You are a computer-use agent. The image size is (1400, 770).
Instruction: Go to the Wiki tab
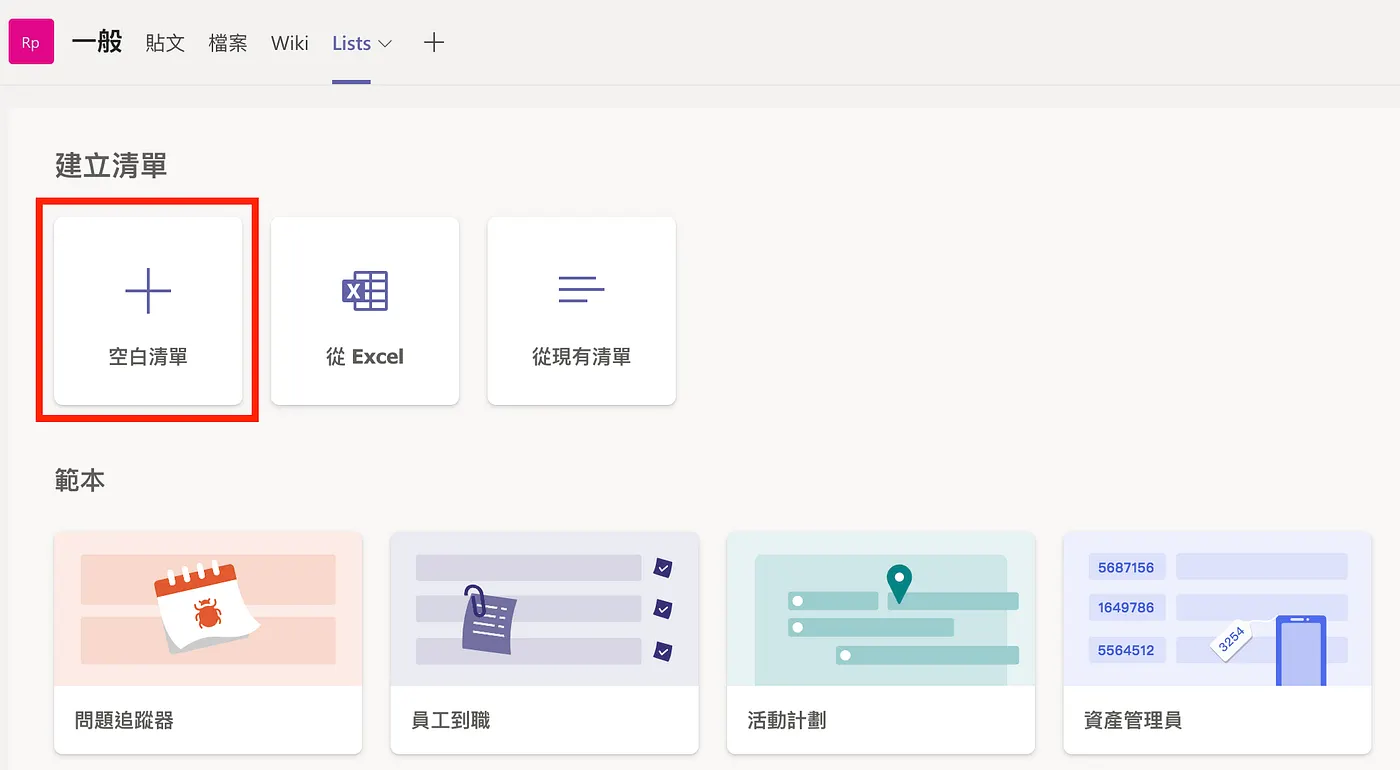pyautogui.click(x=290, y=43)
